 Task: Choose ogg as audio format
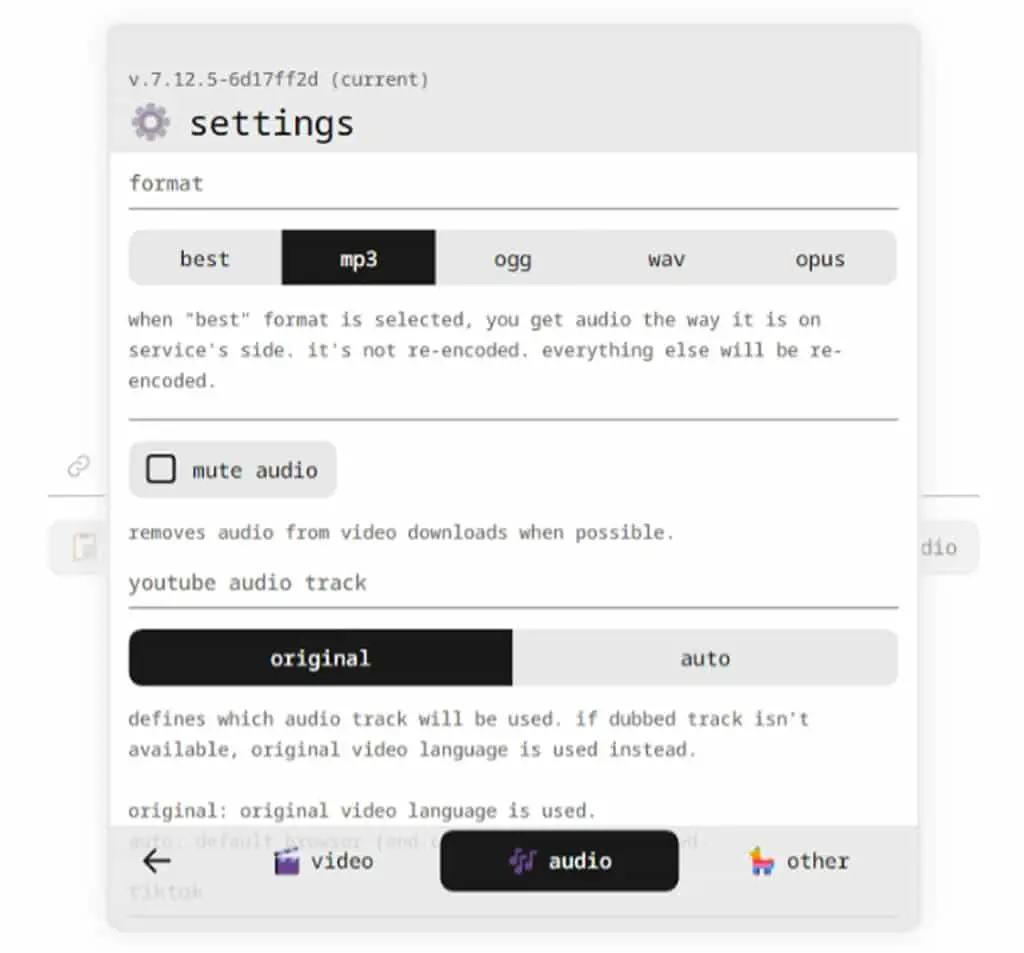pyautogui.click(x=513, y=258)
